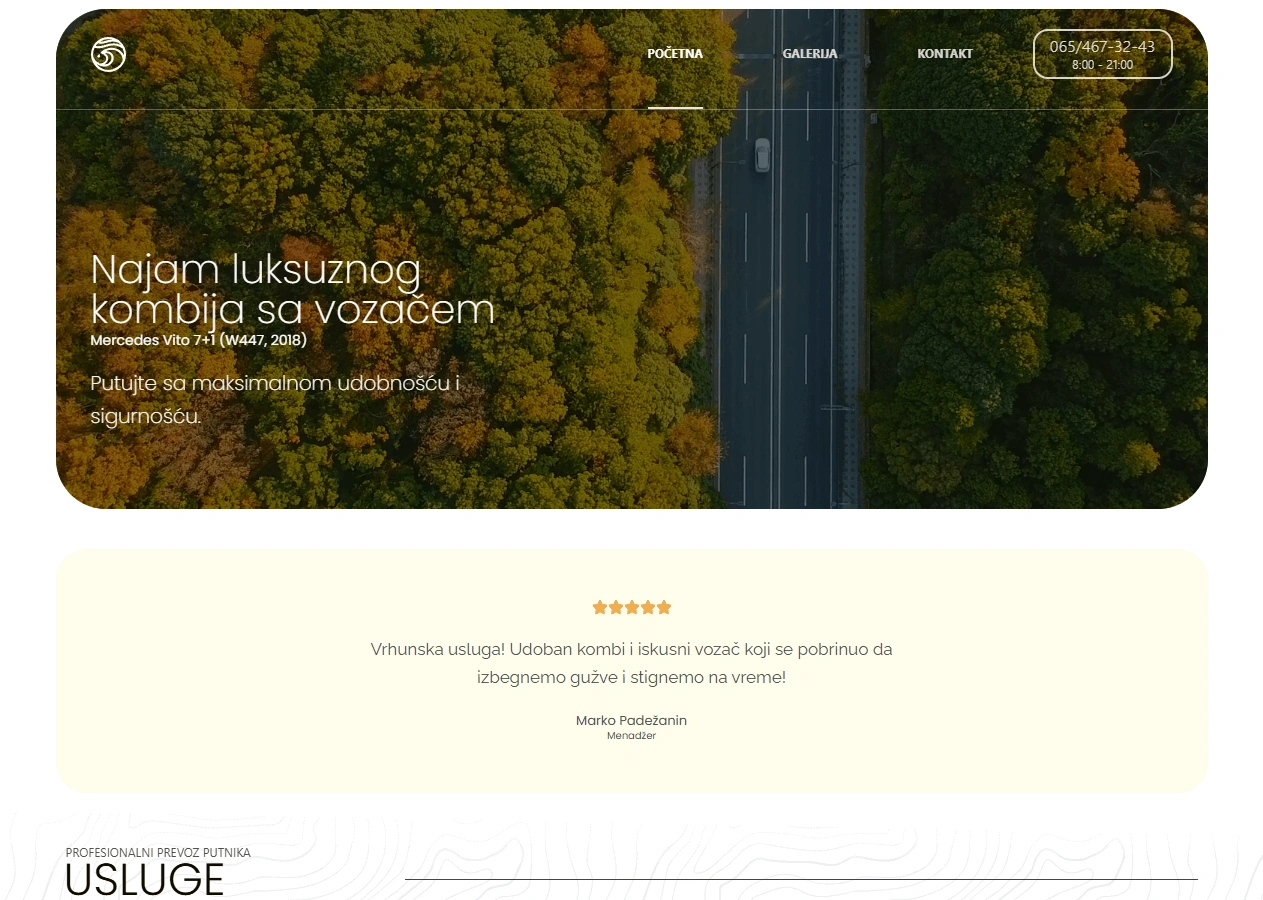Click the second star in the rating
Image resolution: width=1263 pixels, height=900 pixels.
click(616, 607)
